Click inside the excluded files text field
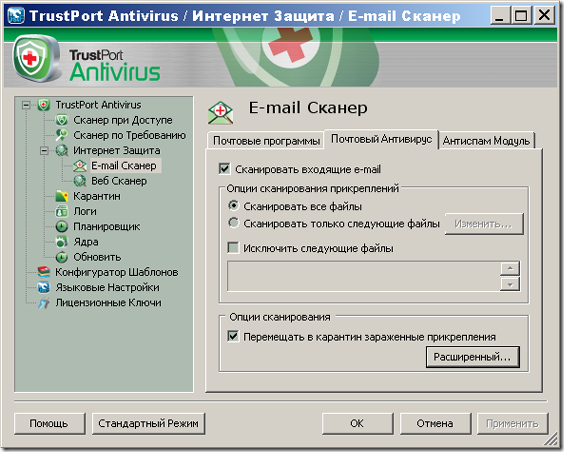 point(363,276)
